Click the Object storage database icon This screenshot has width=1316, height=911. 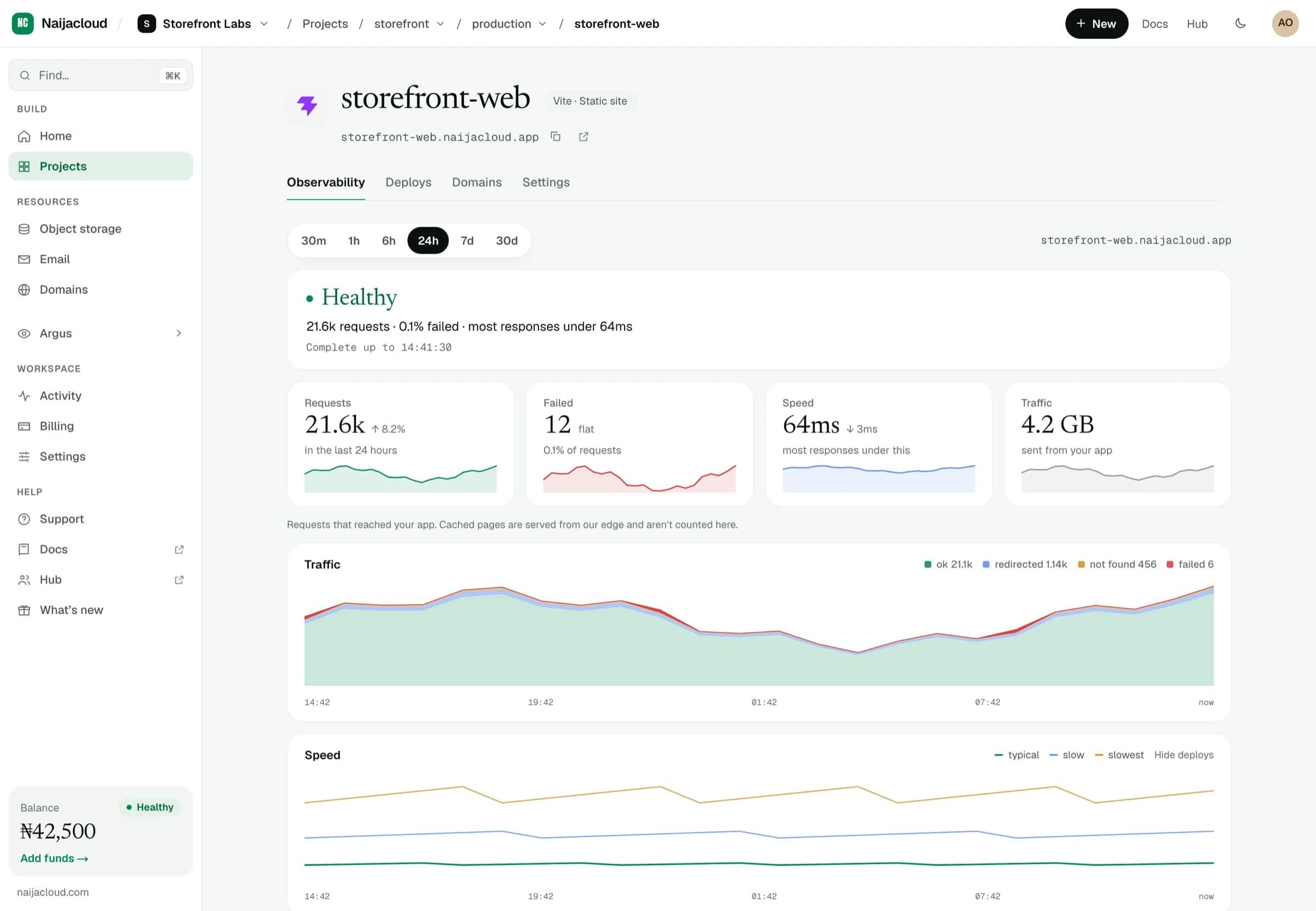(x=24, y=229)
